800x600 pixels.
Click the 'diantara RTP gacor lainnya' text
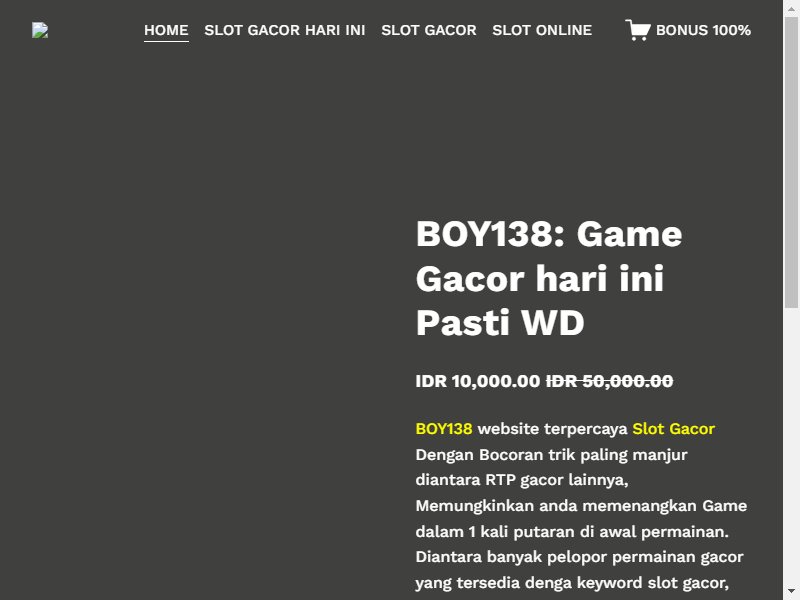click(522, 480)
